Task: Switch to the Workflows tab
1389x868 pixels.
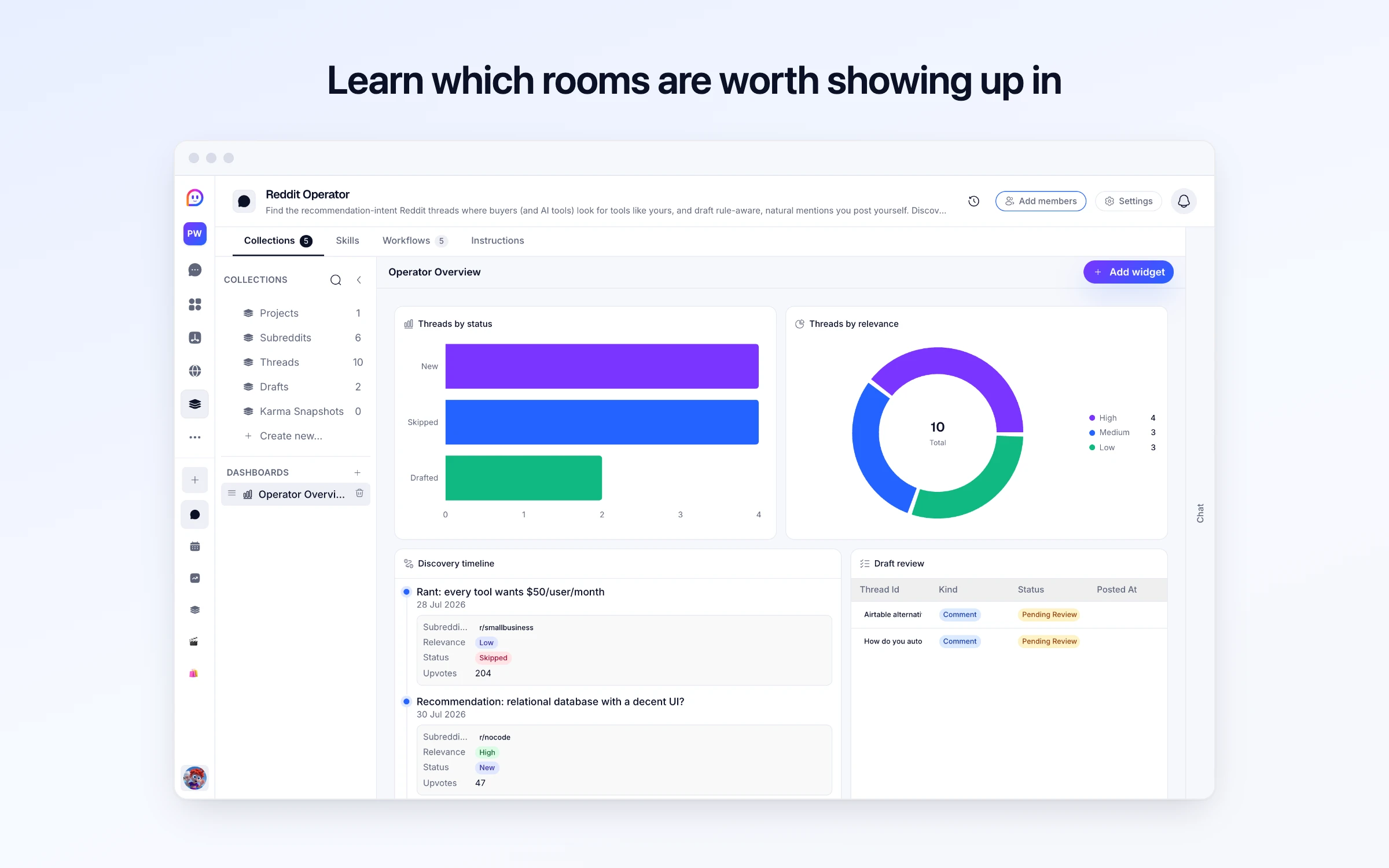Action: (415, 241)
